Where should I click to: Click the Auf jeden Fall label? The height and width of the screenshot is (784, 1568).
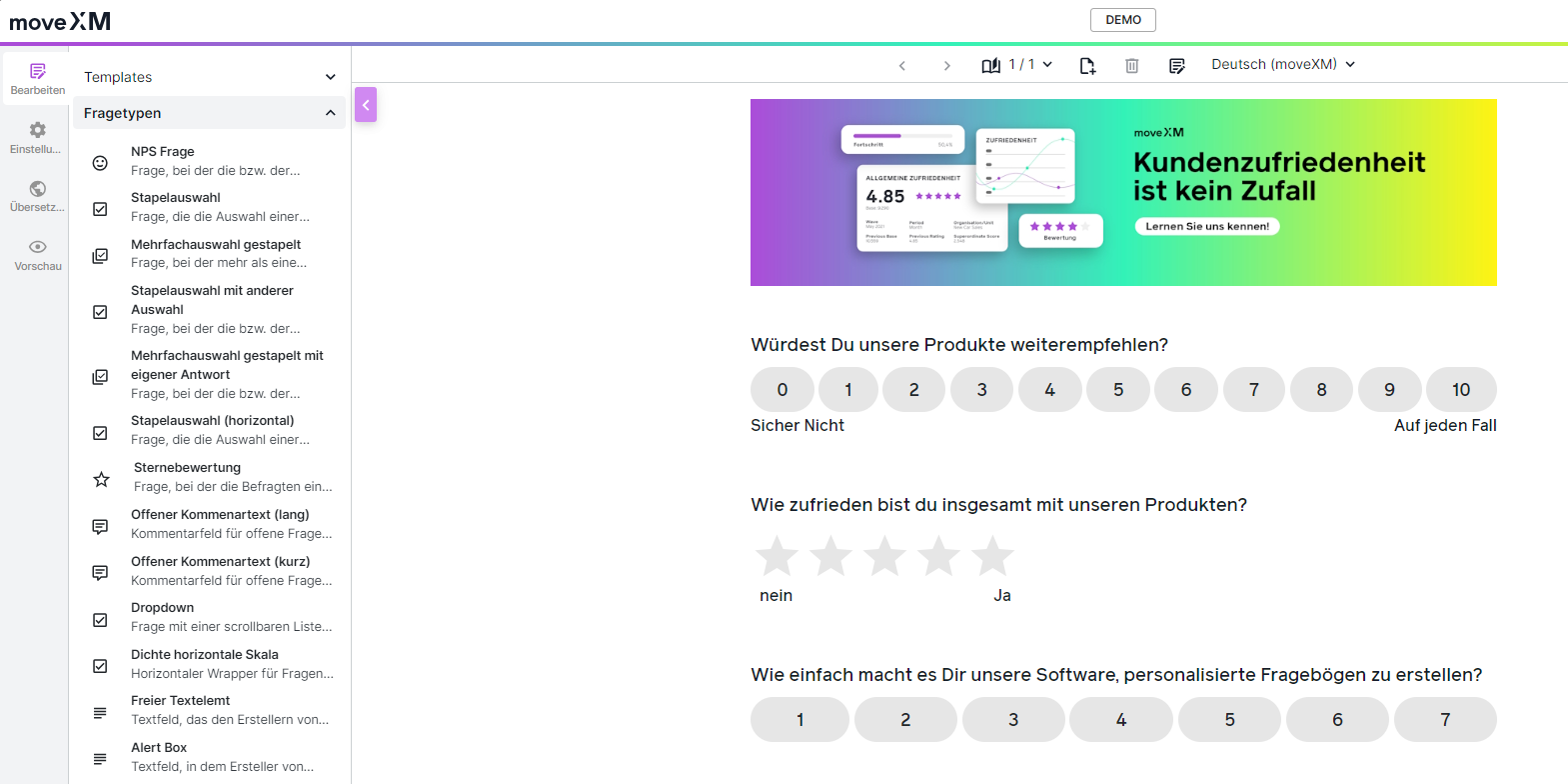coord(1445,426)
